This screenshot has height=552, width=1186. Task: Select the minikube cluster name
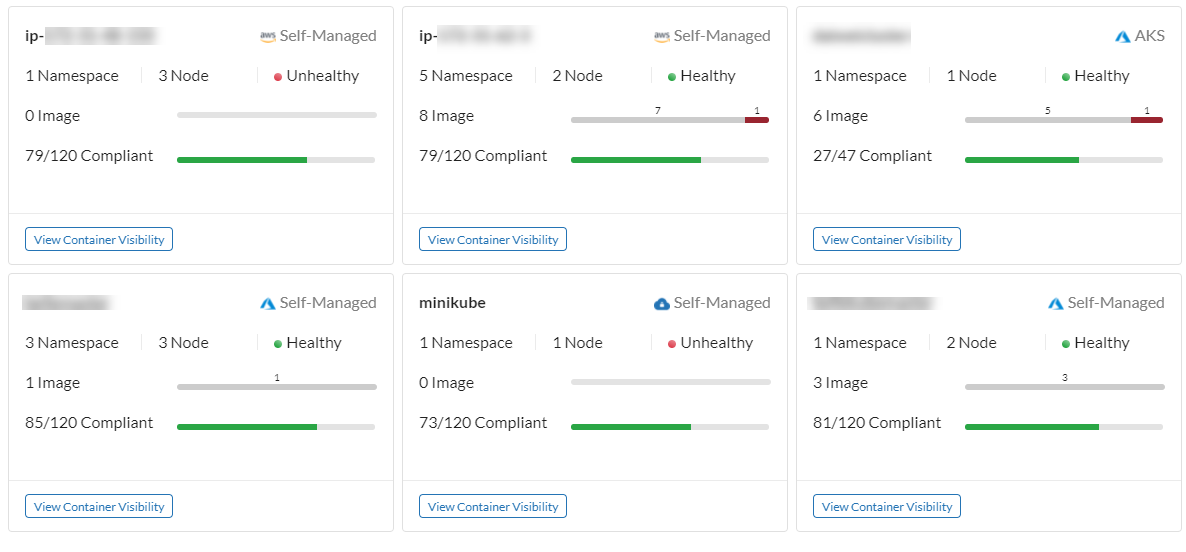pyautogui.click(x=452, y=303)
